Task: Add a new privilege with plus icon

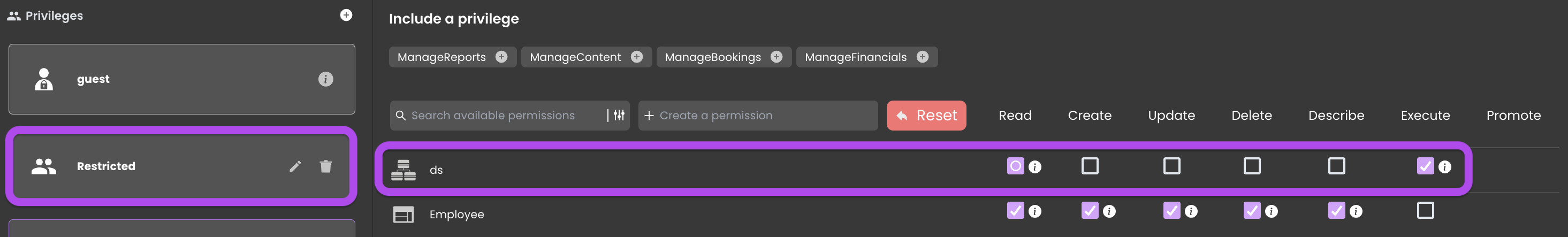Action: pos(346,15)
